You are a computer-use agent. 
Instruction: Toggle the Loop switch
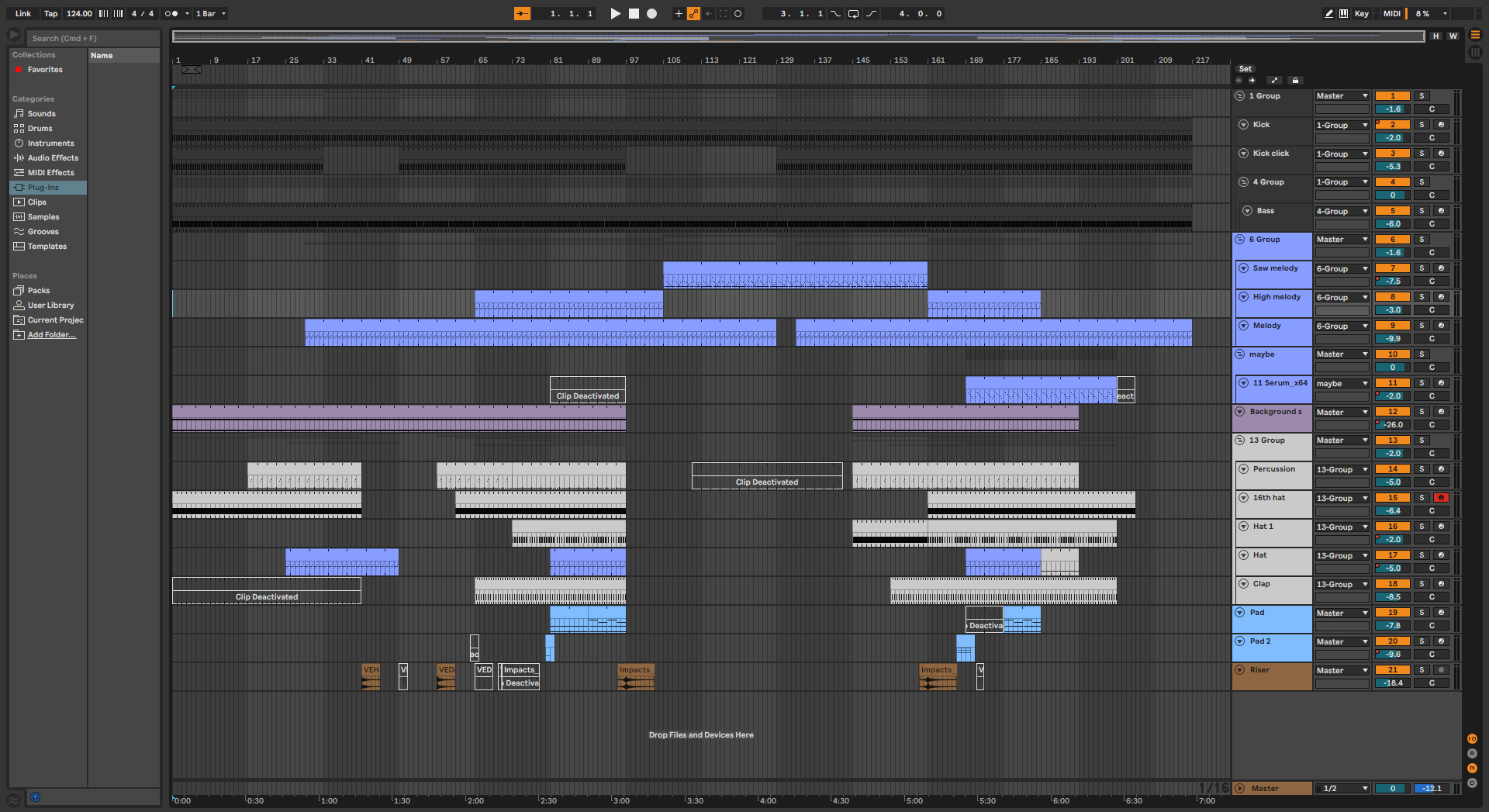pyautogui.click(x=853, y=13)
